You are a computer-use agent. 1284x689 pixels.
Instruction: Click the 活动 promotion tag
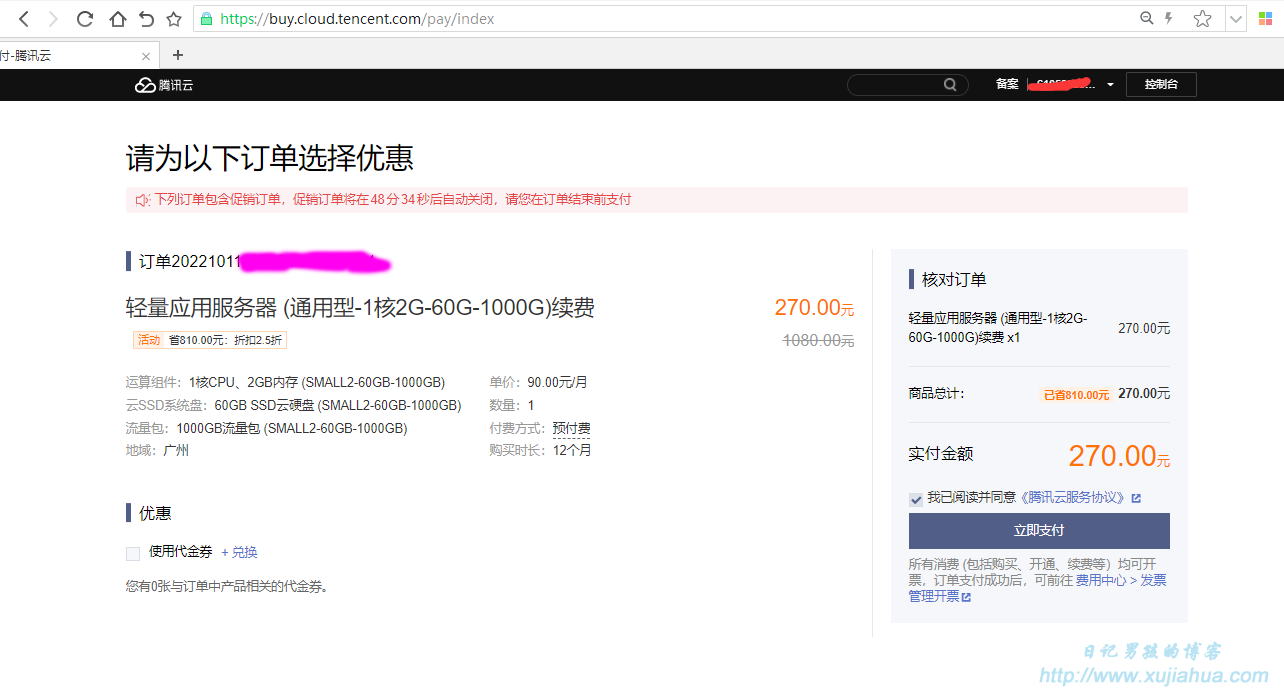coord(149,340)
